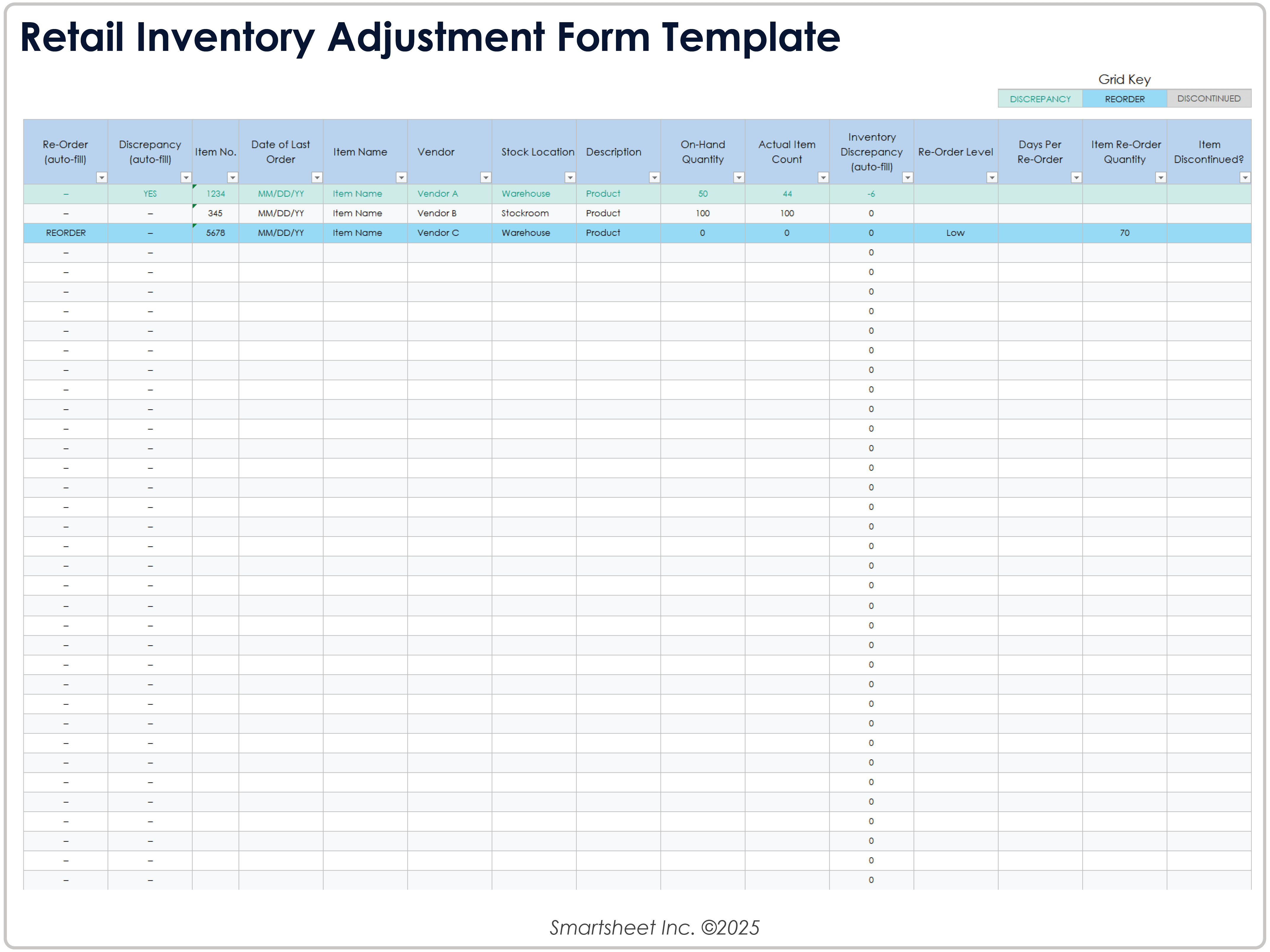1270x952 pixels.
Task: Click the Item Name filter arrow
Action: (401, 178)
